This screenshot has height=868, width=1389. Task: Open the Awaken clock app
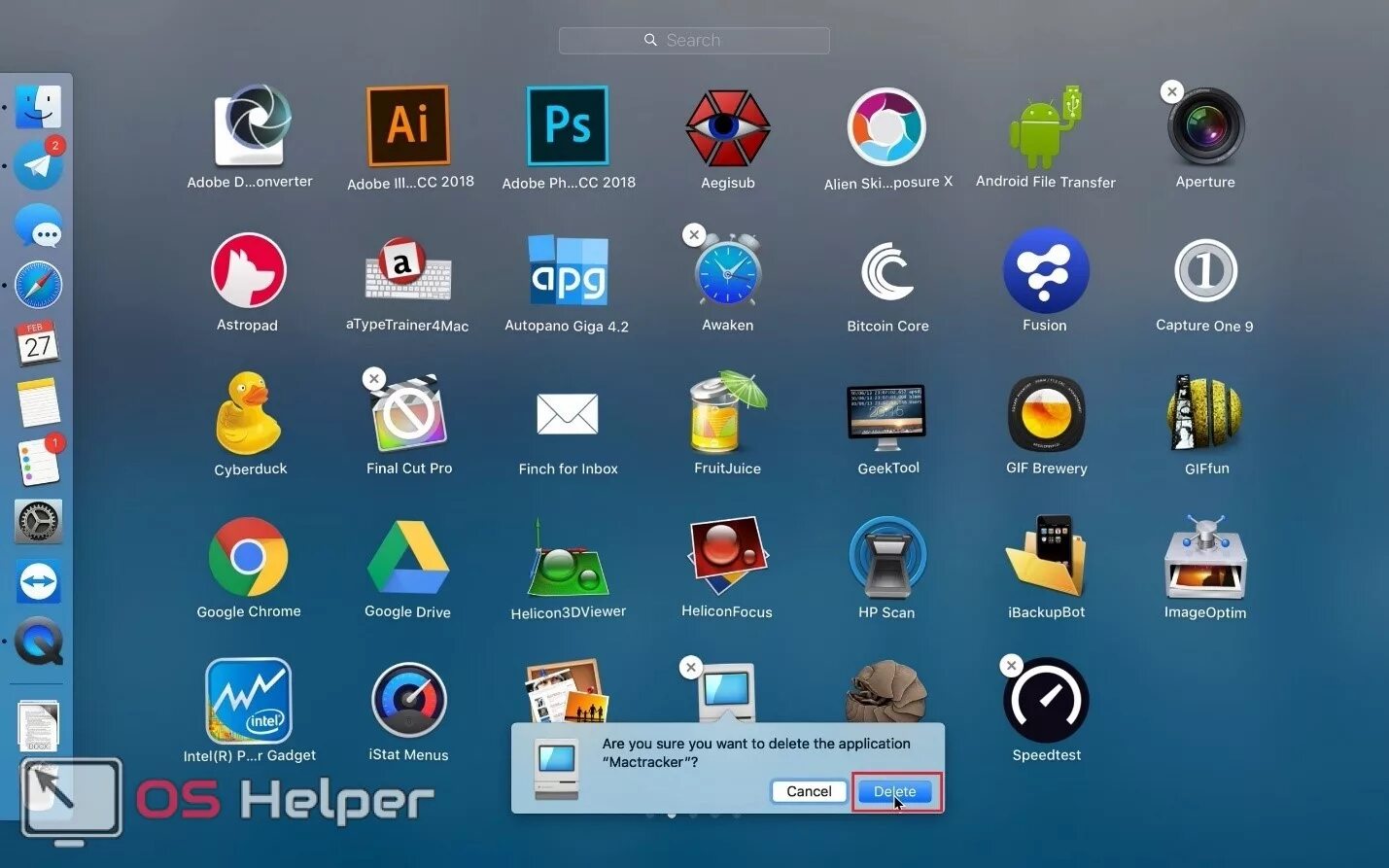coord(728,270)
